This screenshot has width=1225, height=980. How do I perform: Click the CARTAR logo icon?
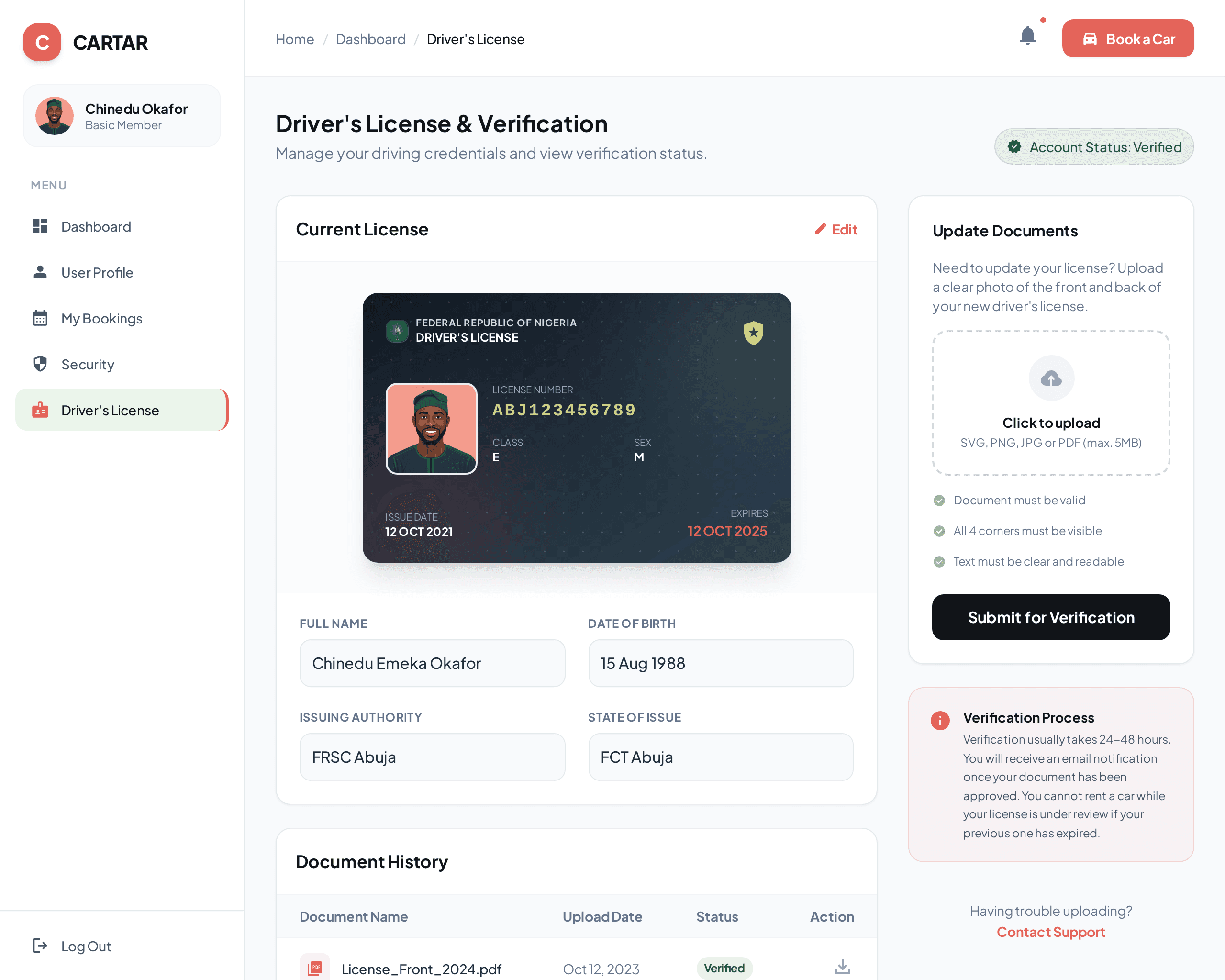(x=42, y=42)
